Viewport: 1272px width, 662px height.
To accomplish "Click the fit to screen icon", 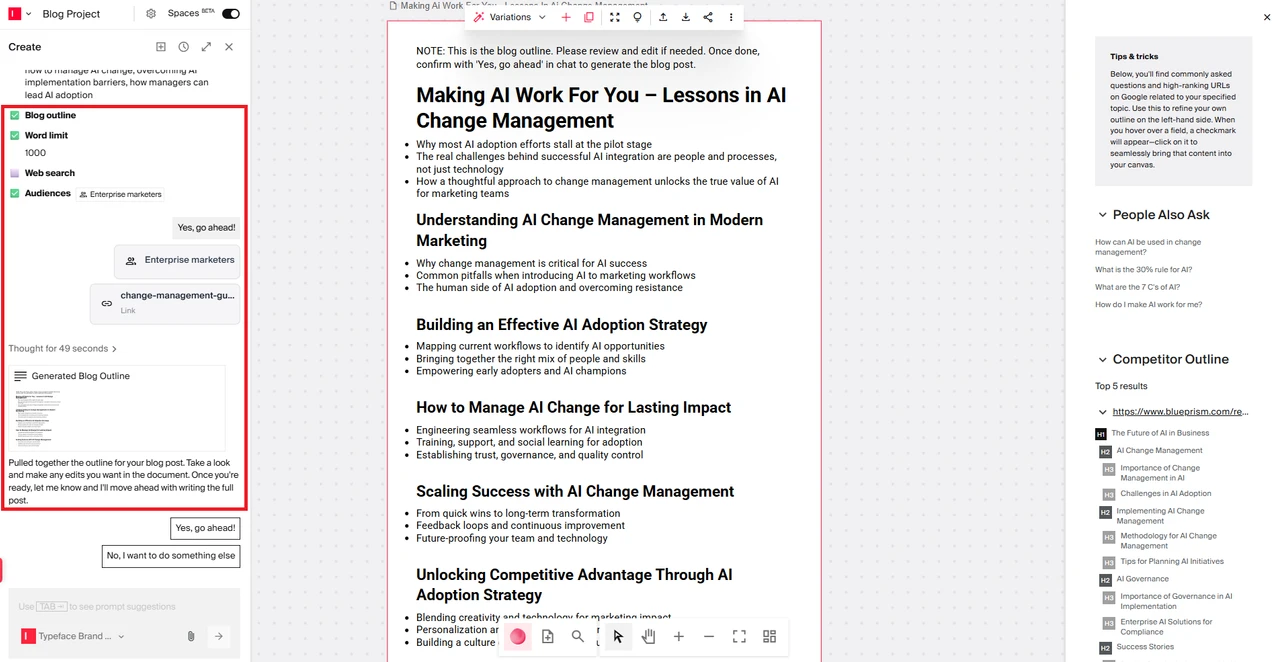I will [739, 636].
